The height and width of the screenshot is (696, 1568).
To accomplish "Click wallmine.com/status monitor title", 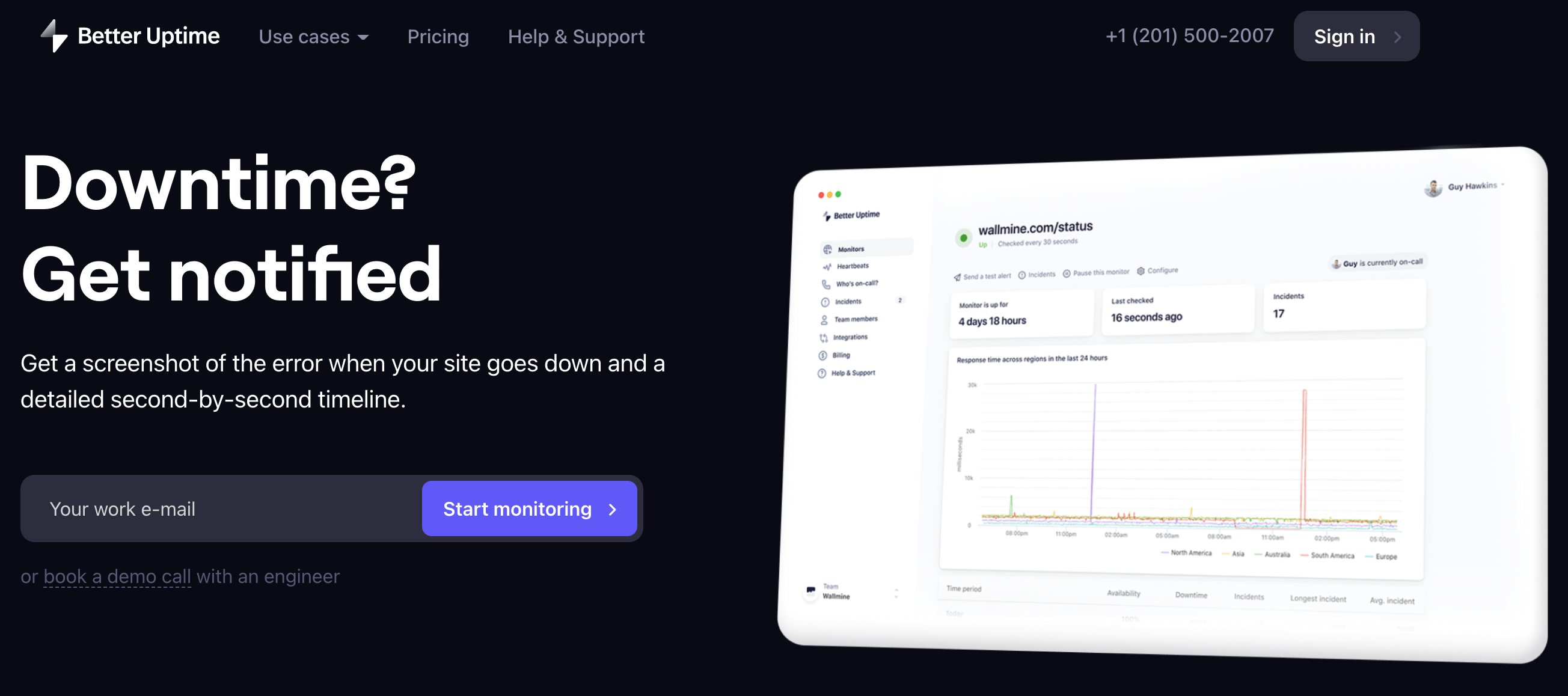I will pos(1035,228).
